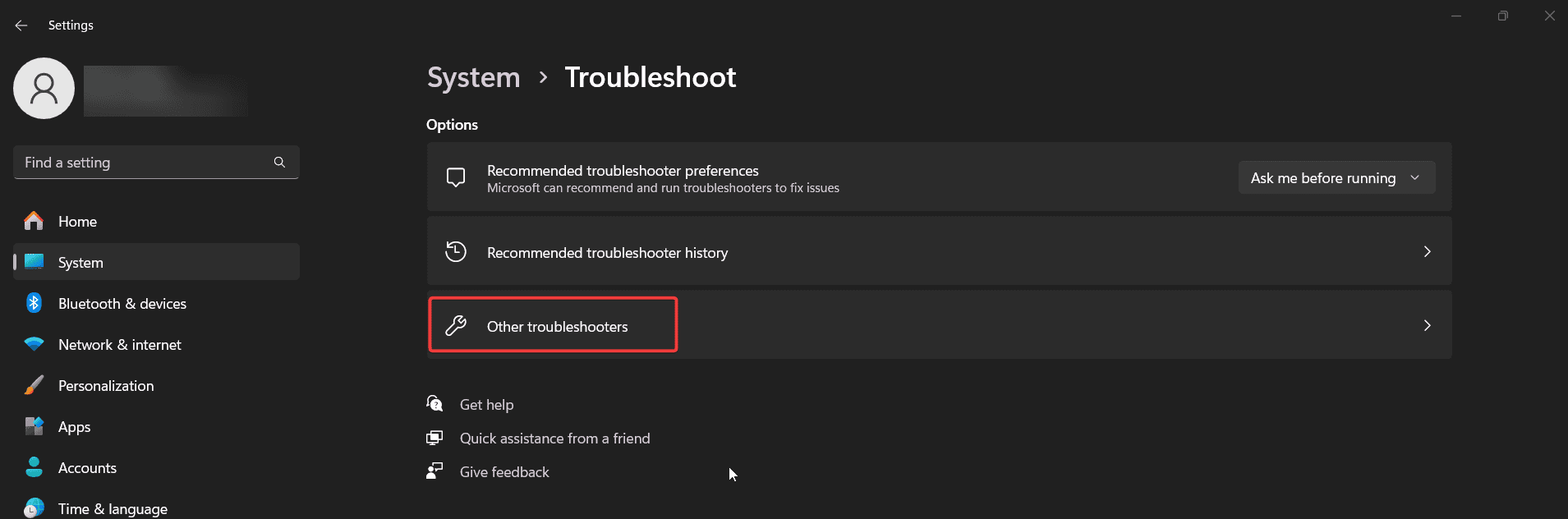
Task: Click the Personalization paintbrush icon
Action: (x=34, y=385)
